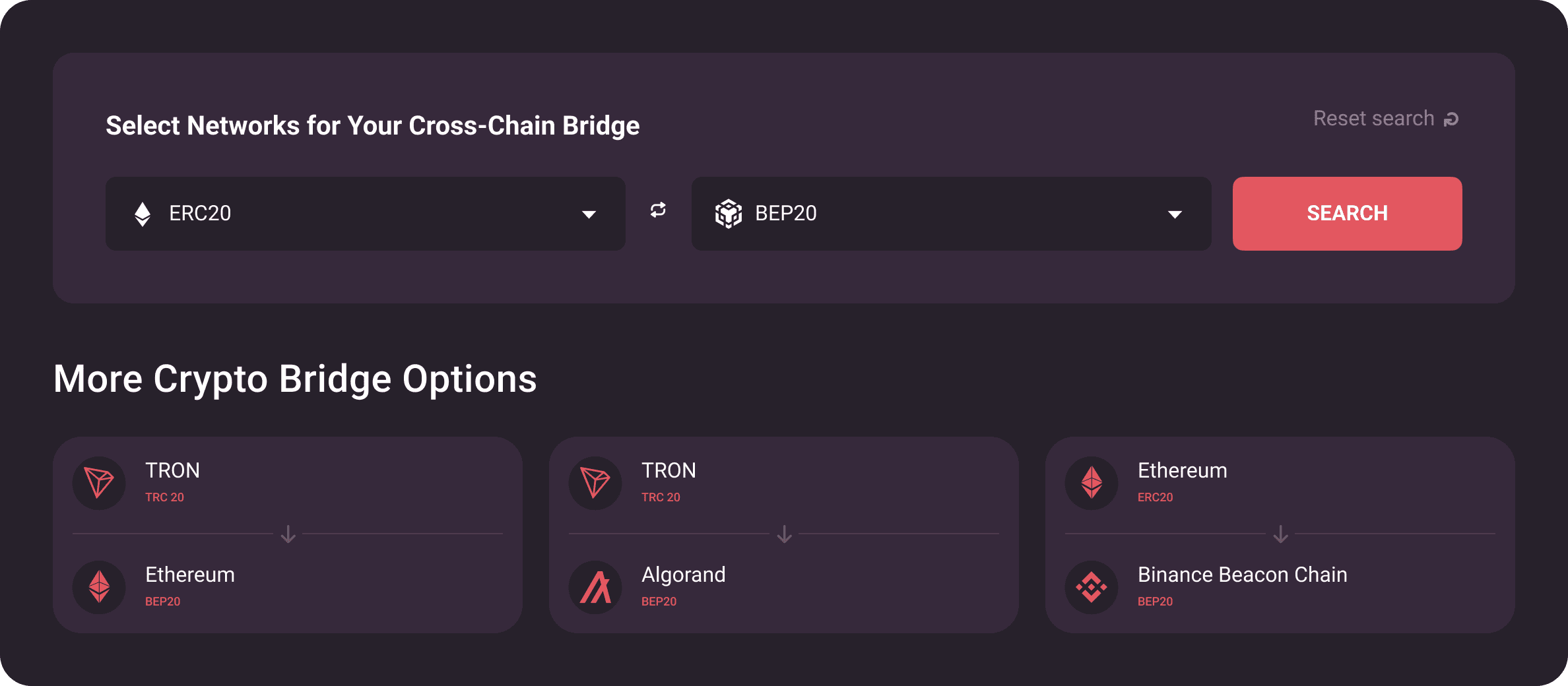
Task: Click the swap networks arrows icon
Action: 658,210
